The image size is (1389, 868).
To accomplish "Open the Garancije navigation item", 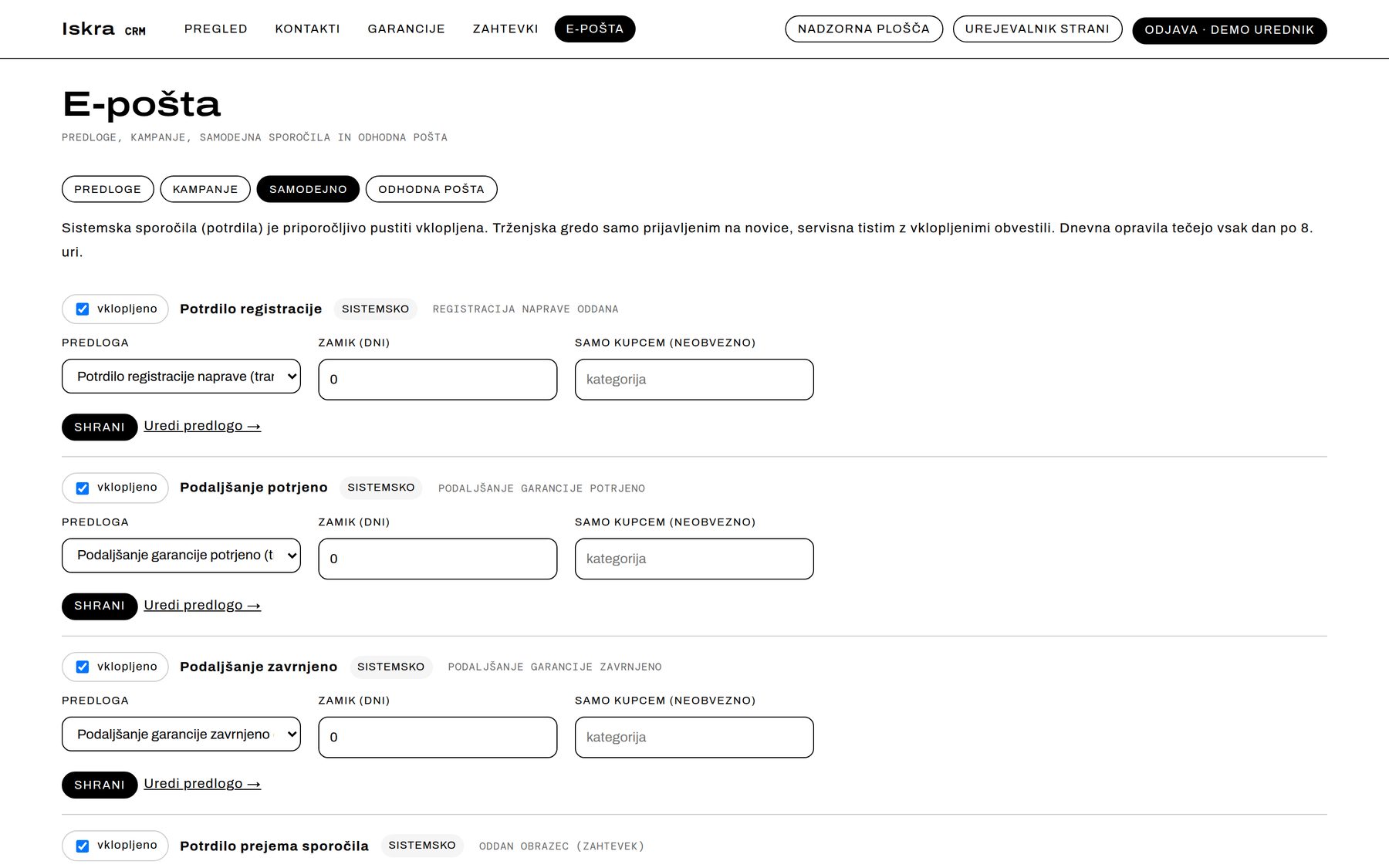I will [x=406, y=29].
